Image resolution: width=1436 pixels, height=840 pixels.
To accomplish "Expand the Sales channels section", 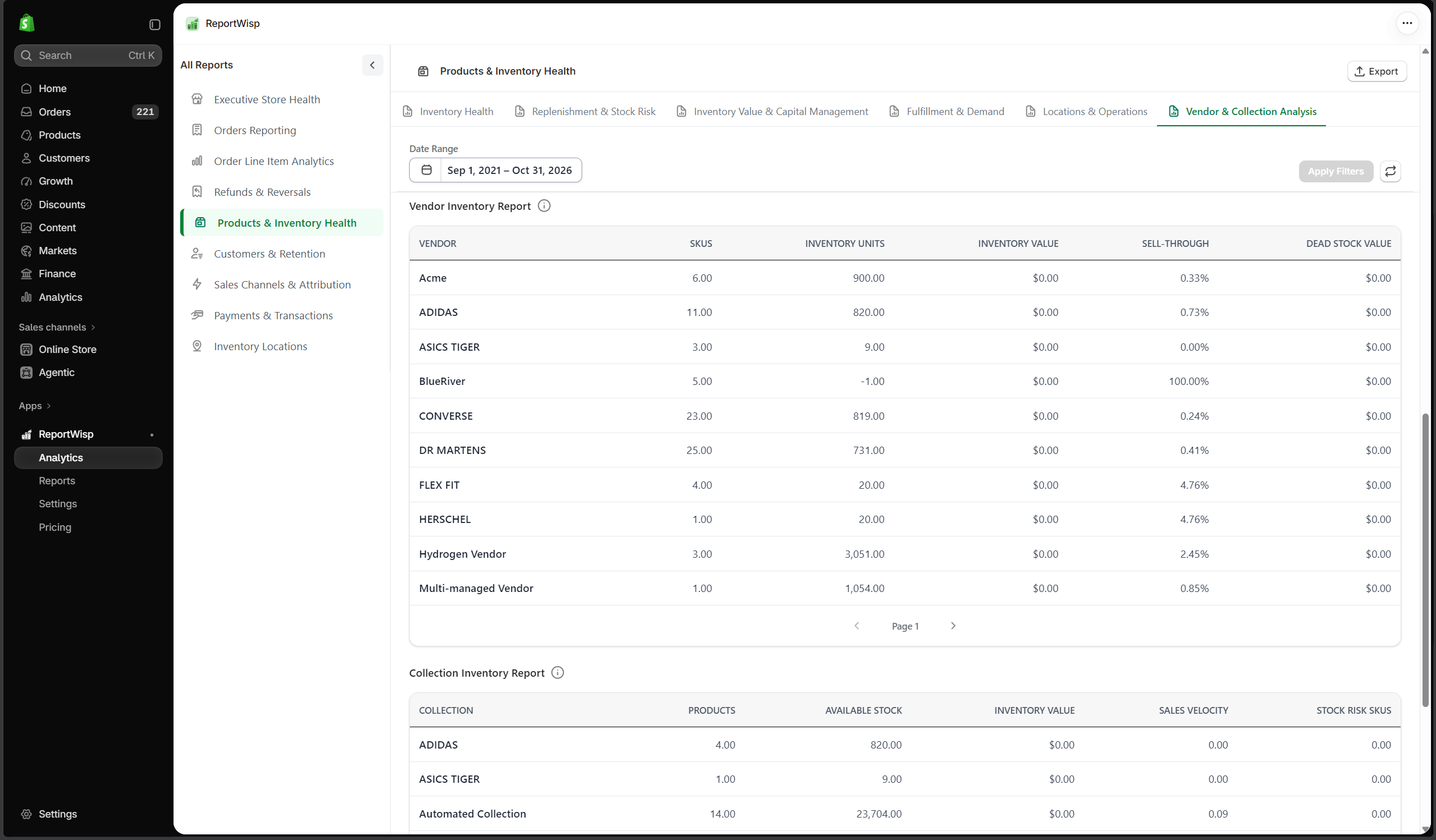I will click(57, 328).
